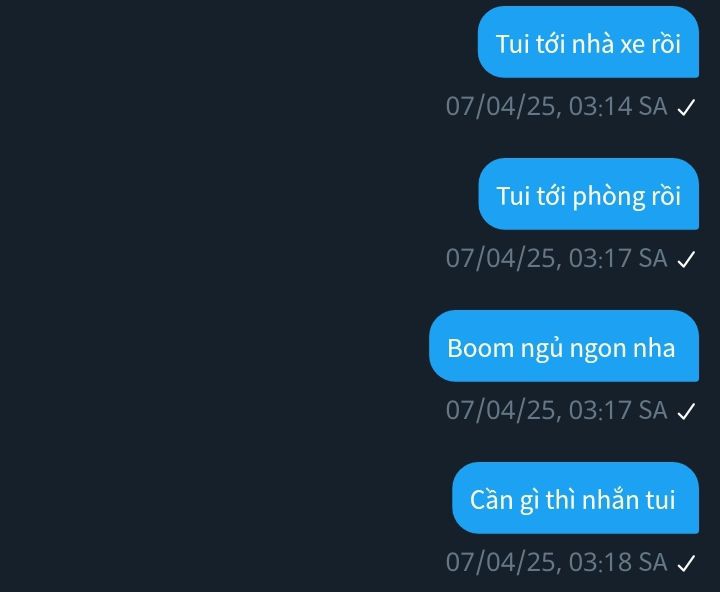Select the "Tui tới nhà xe rồi" message bubble
This screenshot has height=592, width=720.
588,42
